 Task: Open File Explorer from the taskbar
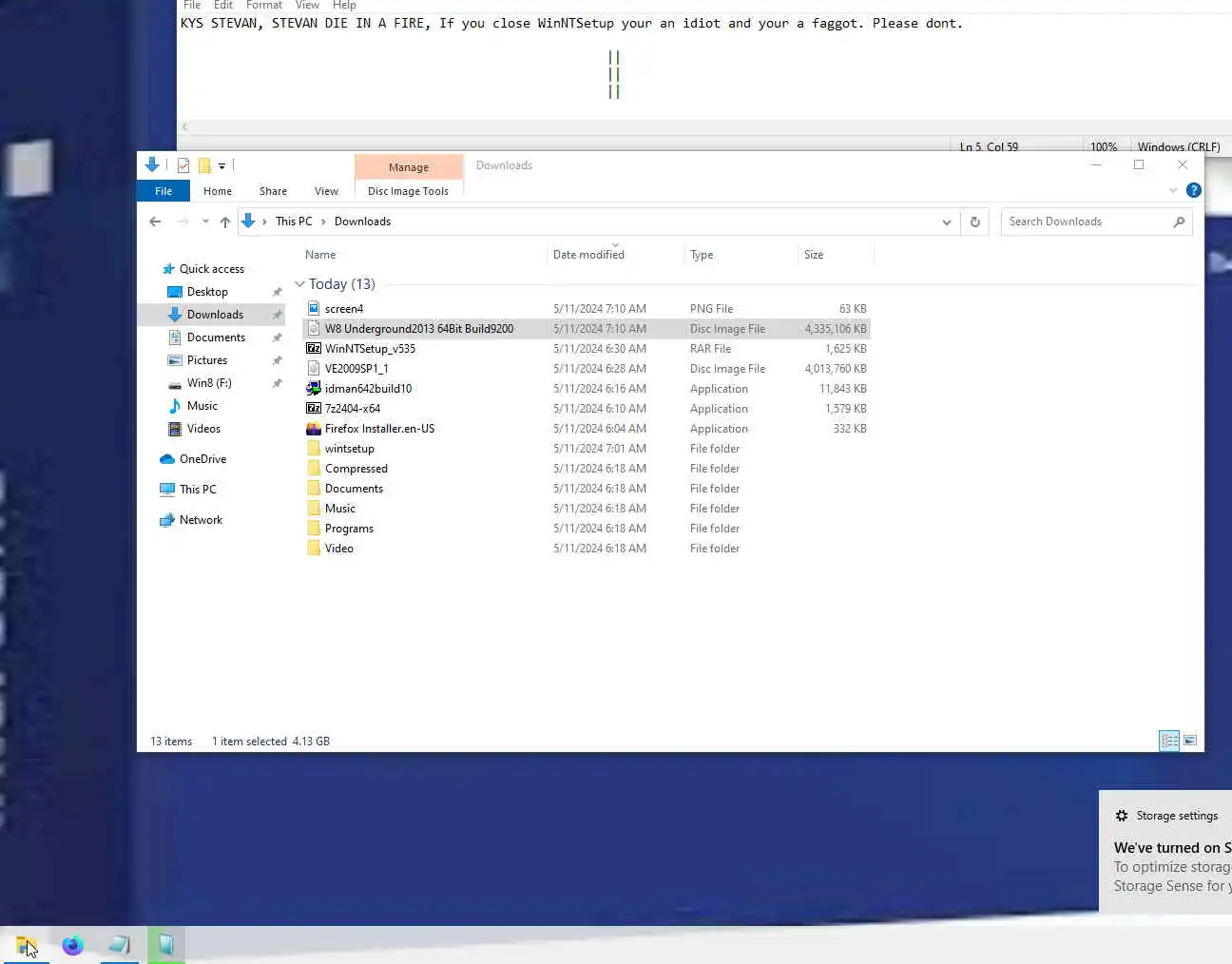point(27,946)
